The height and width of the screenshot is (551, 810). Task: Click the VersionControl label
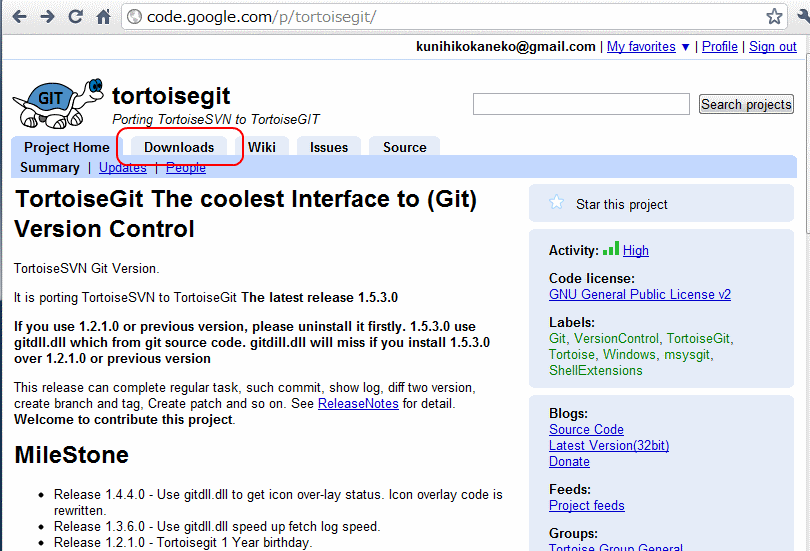tap(616, 338)
